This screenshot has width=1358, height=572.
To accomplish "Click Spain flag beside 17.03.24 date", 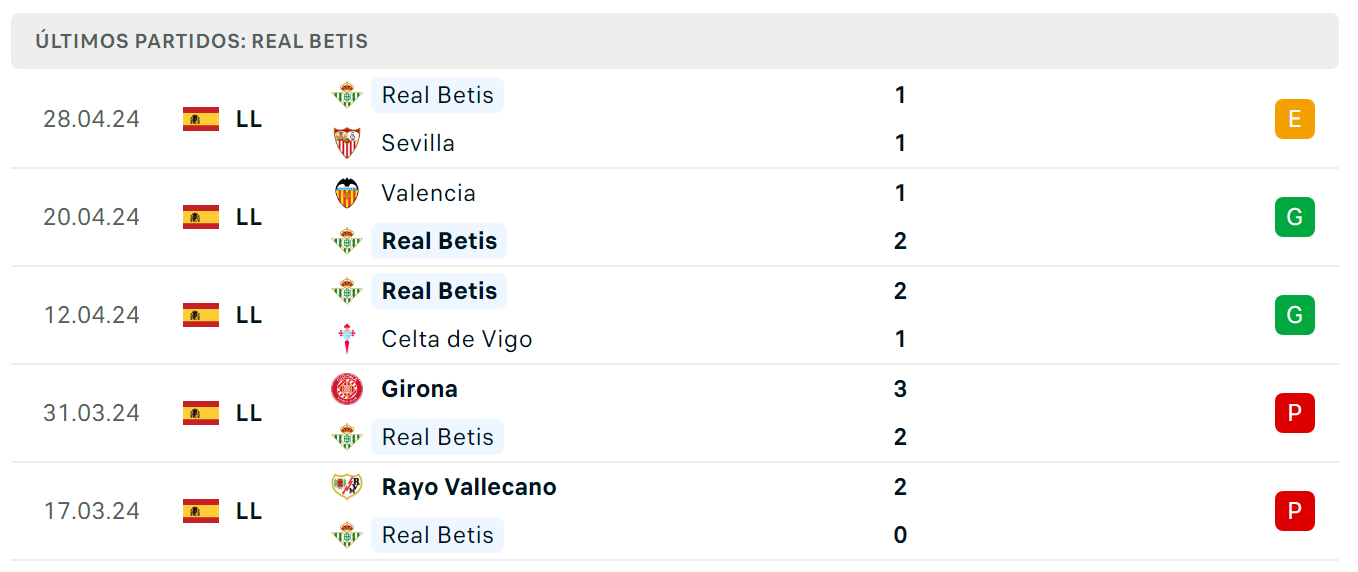I will point(201,511).
